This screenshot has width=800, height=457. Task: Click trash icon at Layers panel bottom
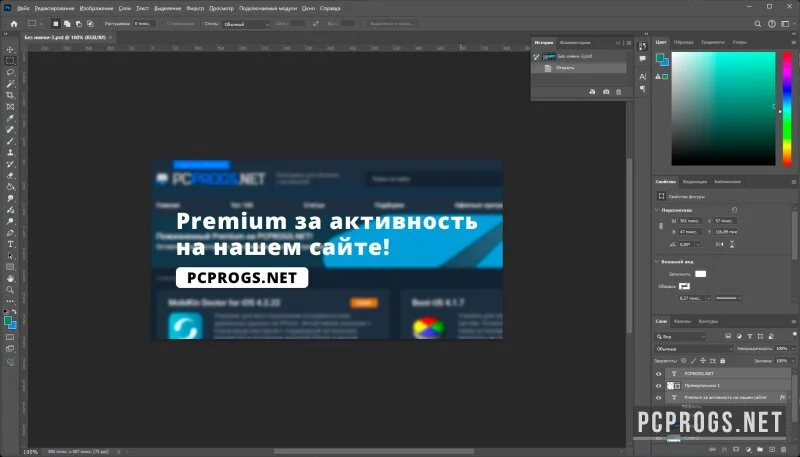pyautogui.click(x=784, y=449)
